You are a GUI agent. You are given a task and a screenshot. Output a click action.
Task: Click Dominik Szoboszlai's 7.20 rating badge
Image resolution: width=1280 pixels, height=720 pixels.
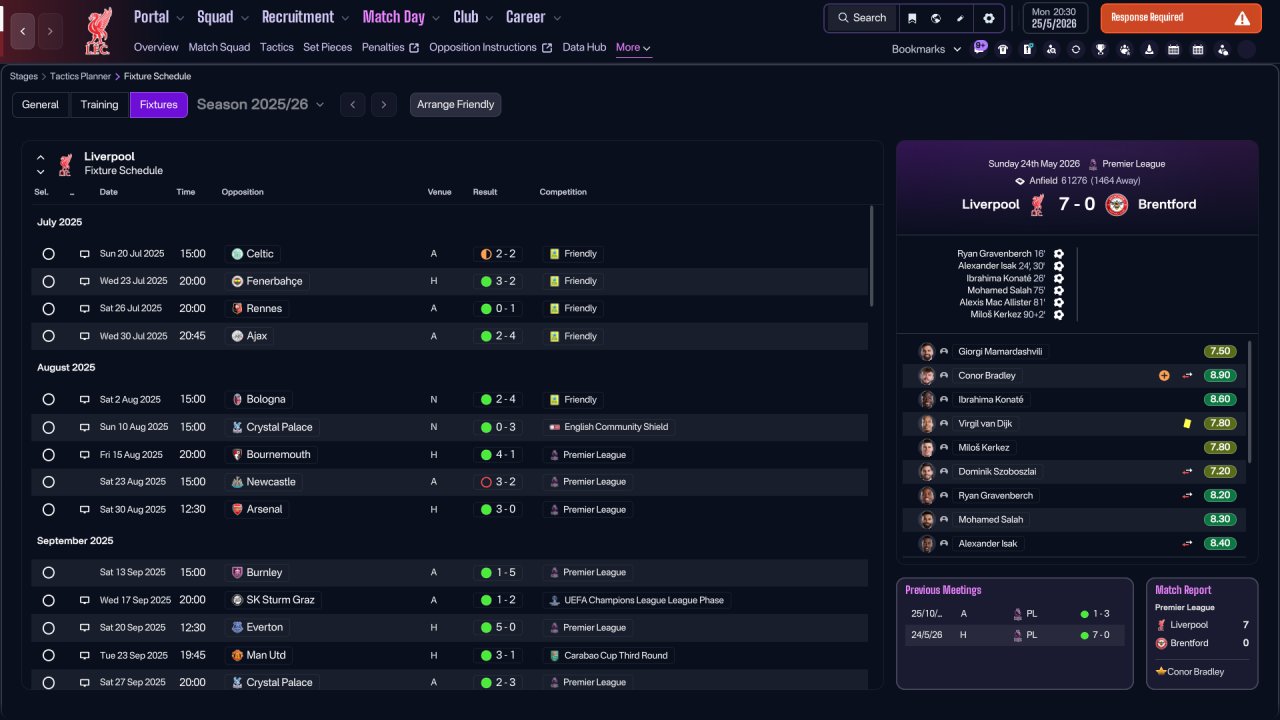tap(1220, 472)
